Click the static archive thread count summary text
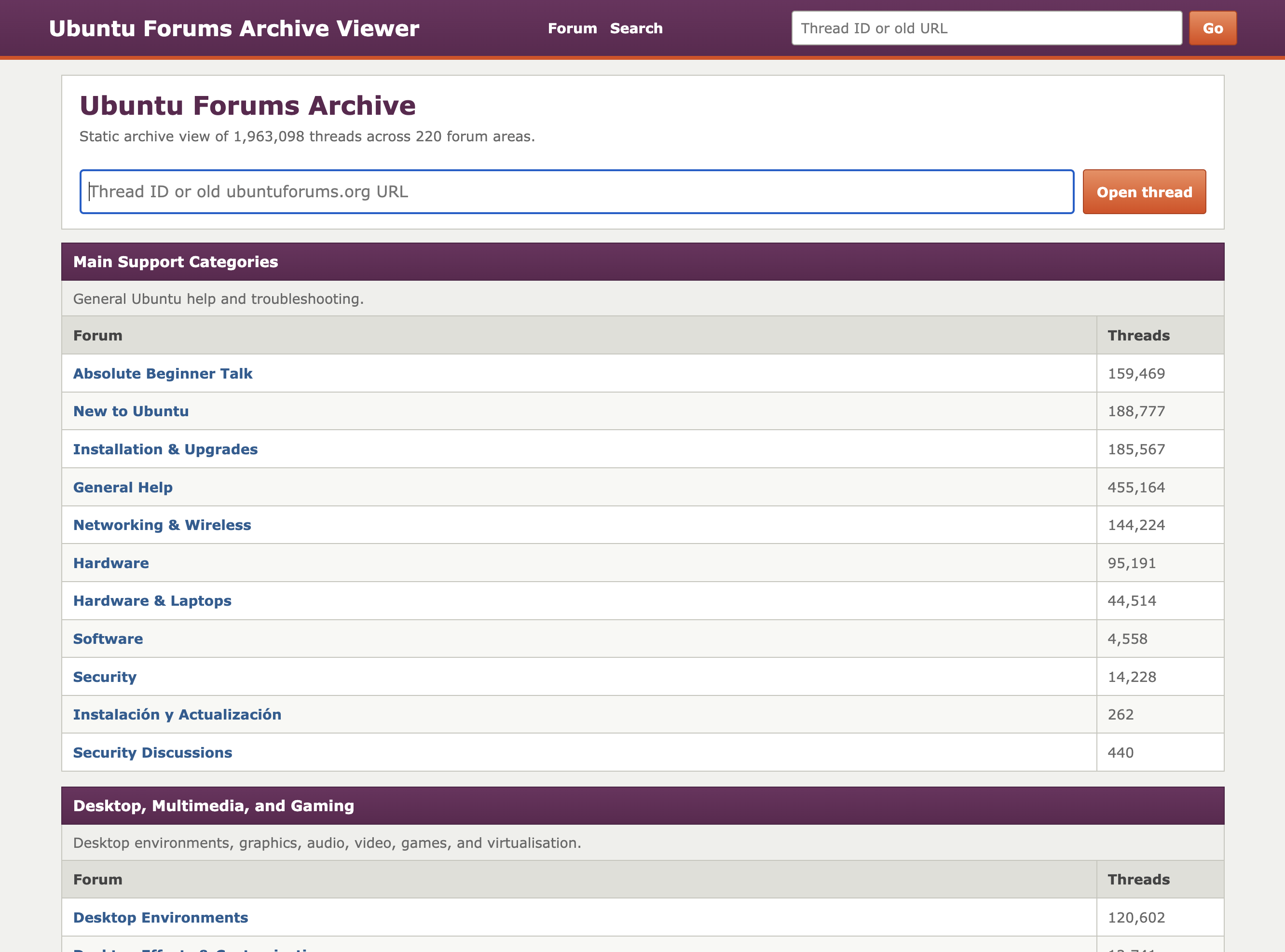This screenshot has height=952, width=1285. click(307, 136)
